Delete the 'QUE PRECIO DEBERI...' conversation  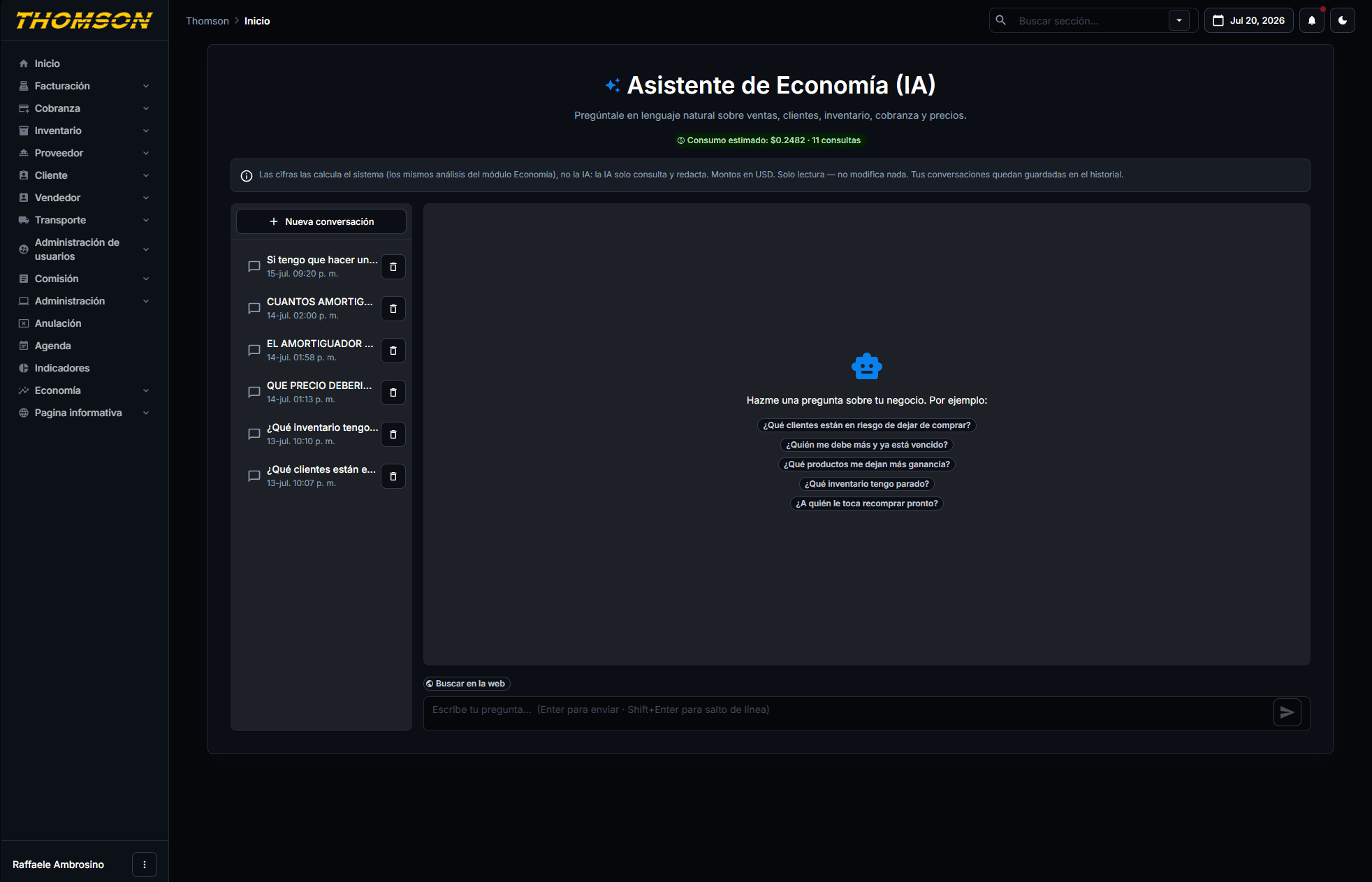[393, 392]
